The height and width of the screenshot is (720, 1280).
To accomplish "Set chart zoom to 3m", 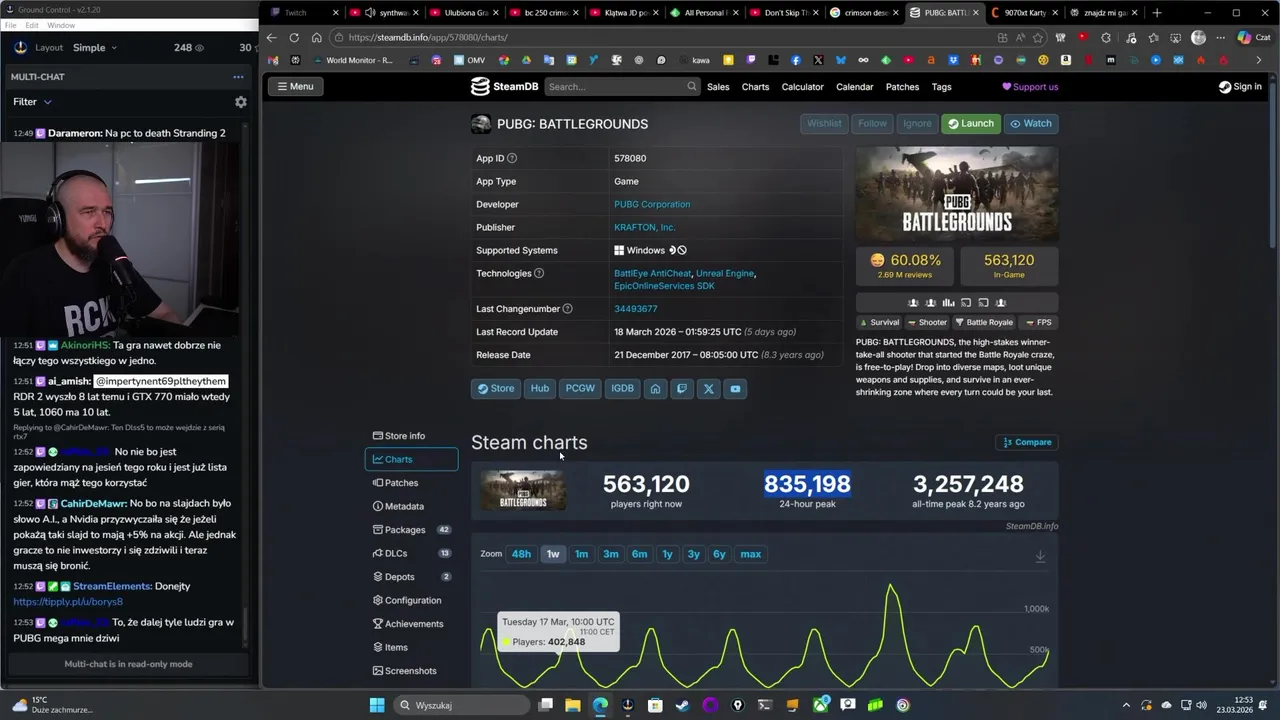I will click(x=610, y=554).
